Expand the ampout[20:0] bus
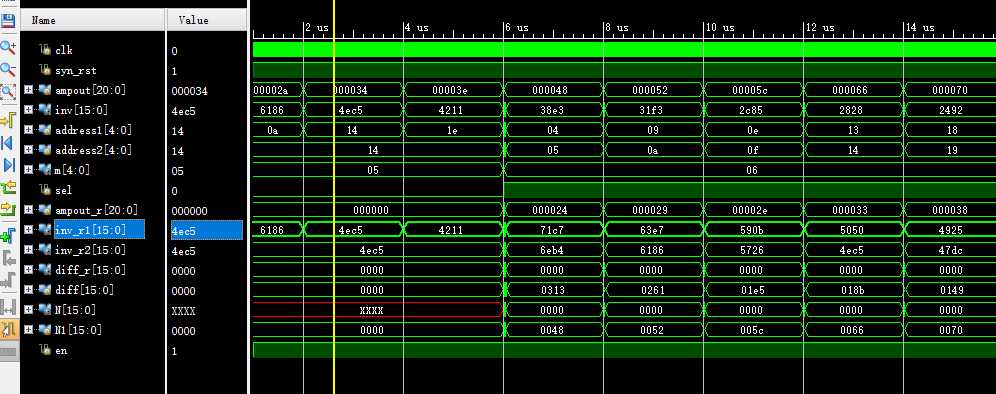The image size is (996, 394). (28, 90)
